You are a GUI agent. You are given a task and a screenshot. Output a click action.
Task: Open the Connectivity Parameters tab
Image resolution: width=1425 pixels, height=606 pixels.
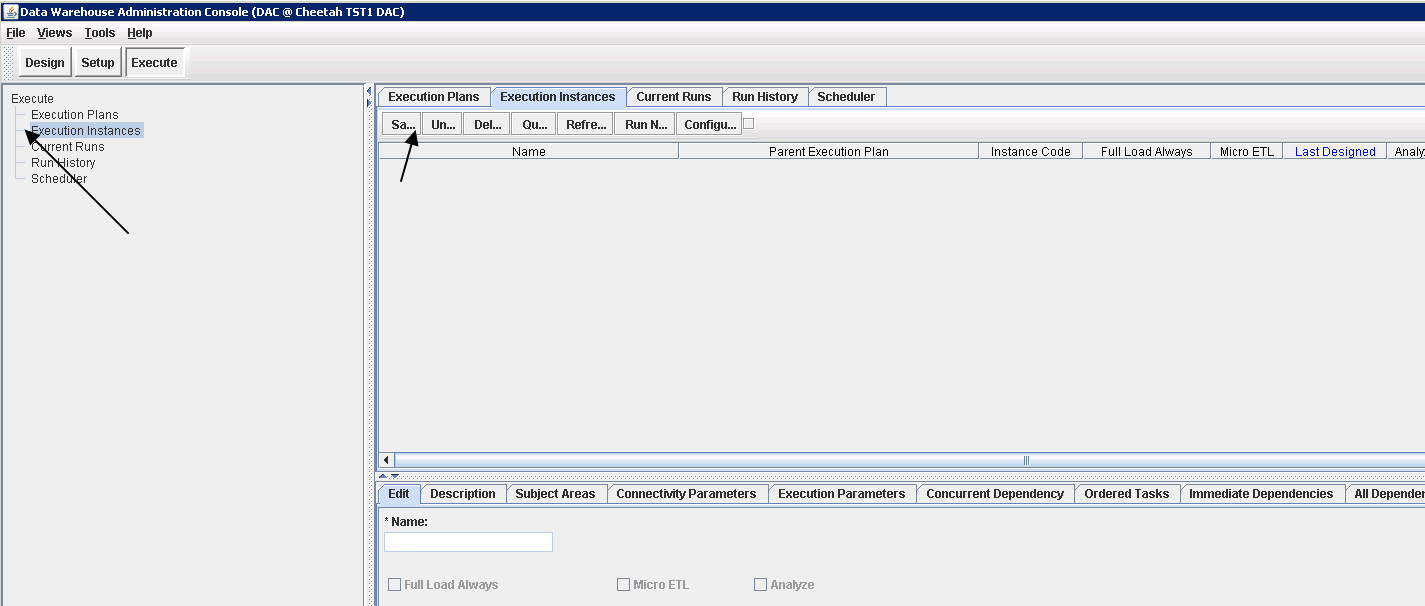(687, 493)
